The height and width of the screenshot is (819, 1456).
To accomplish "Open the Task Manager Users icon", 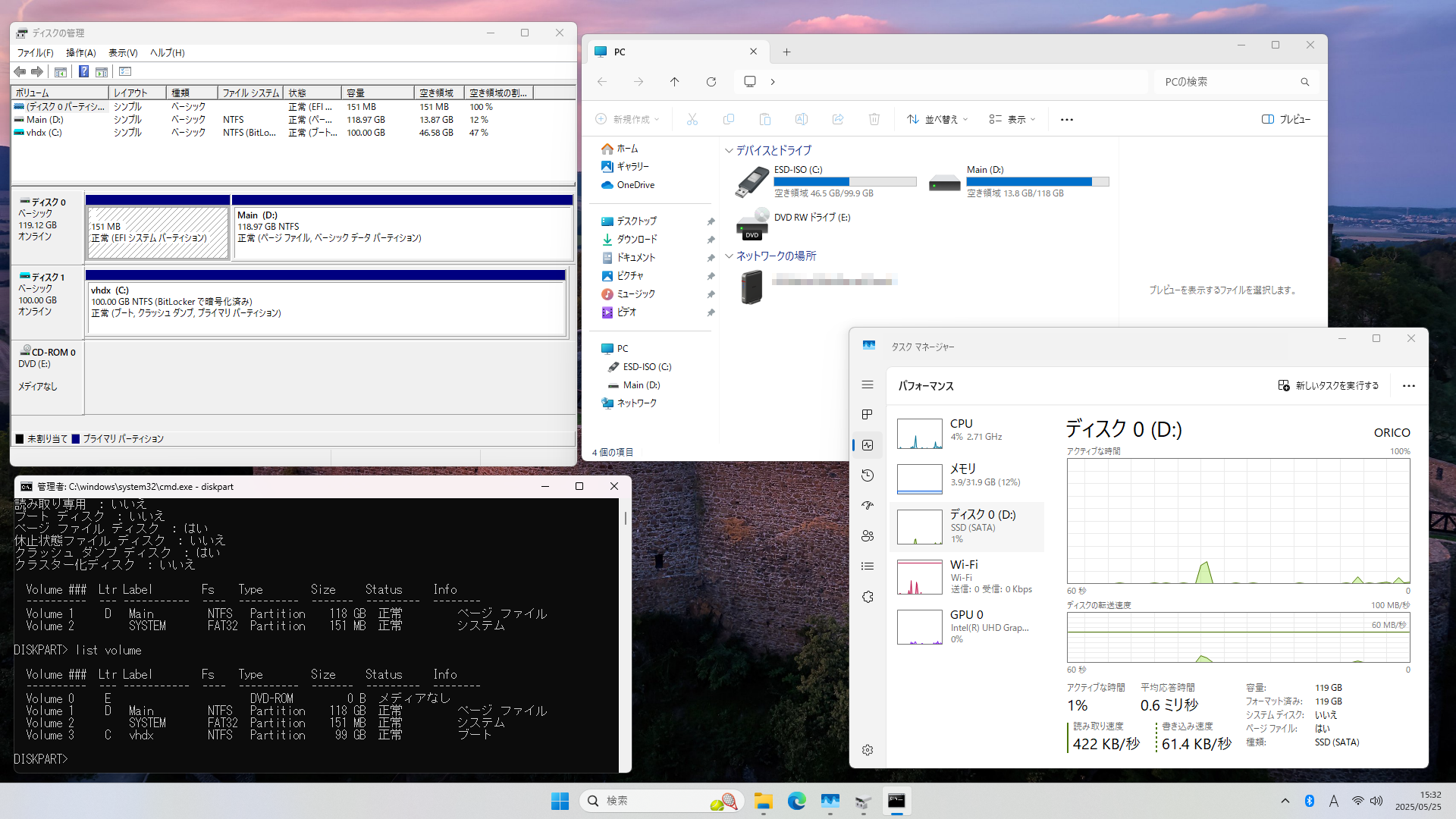I will tap(868, 536).
